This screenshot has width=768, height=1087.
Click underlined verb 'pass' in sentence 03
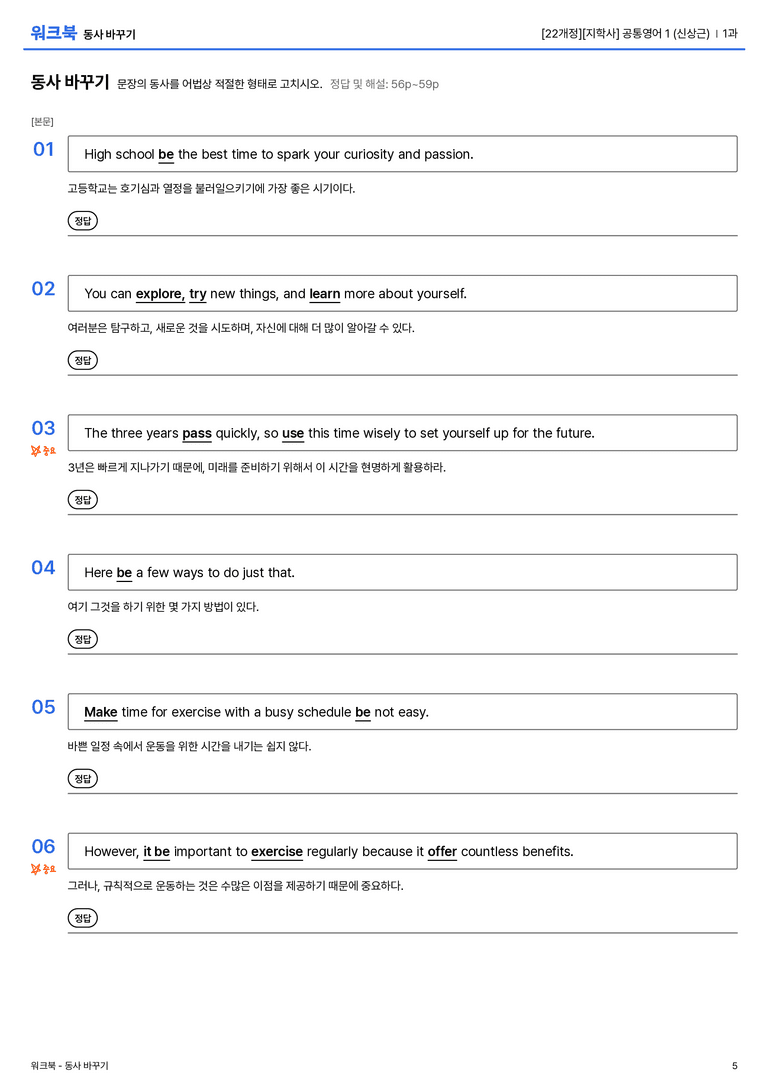[x=197, y=433]
